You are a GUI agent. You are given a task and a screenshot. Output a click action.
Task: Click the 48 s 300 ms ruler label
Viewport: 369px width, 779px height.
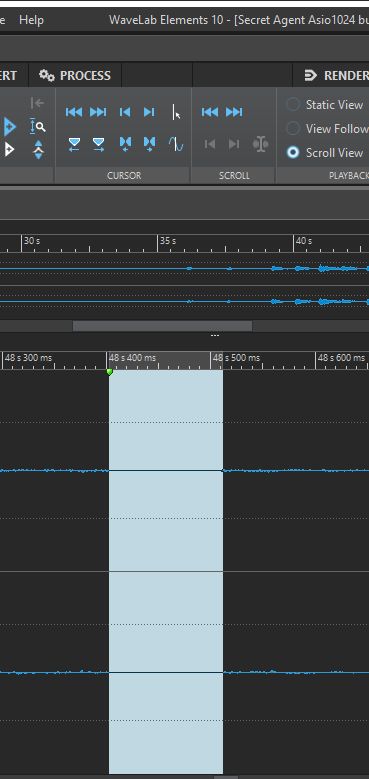(28, 358)
